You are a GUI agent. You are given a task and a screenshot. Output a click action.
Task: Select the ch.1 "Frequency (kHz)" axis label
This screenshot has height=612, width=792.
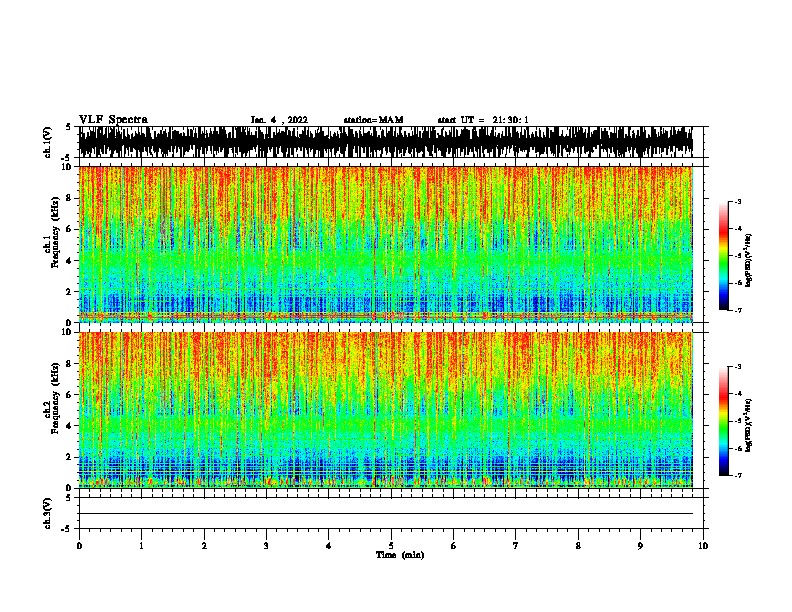point(55,232)
